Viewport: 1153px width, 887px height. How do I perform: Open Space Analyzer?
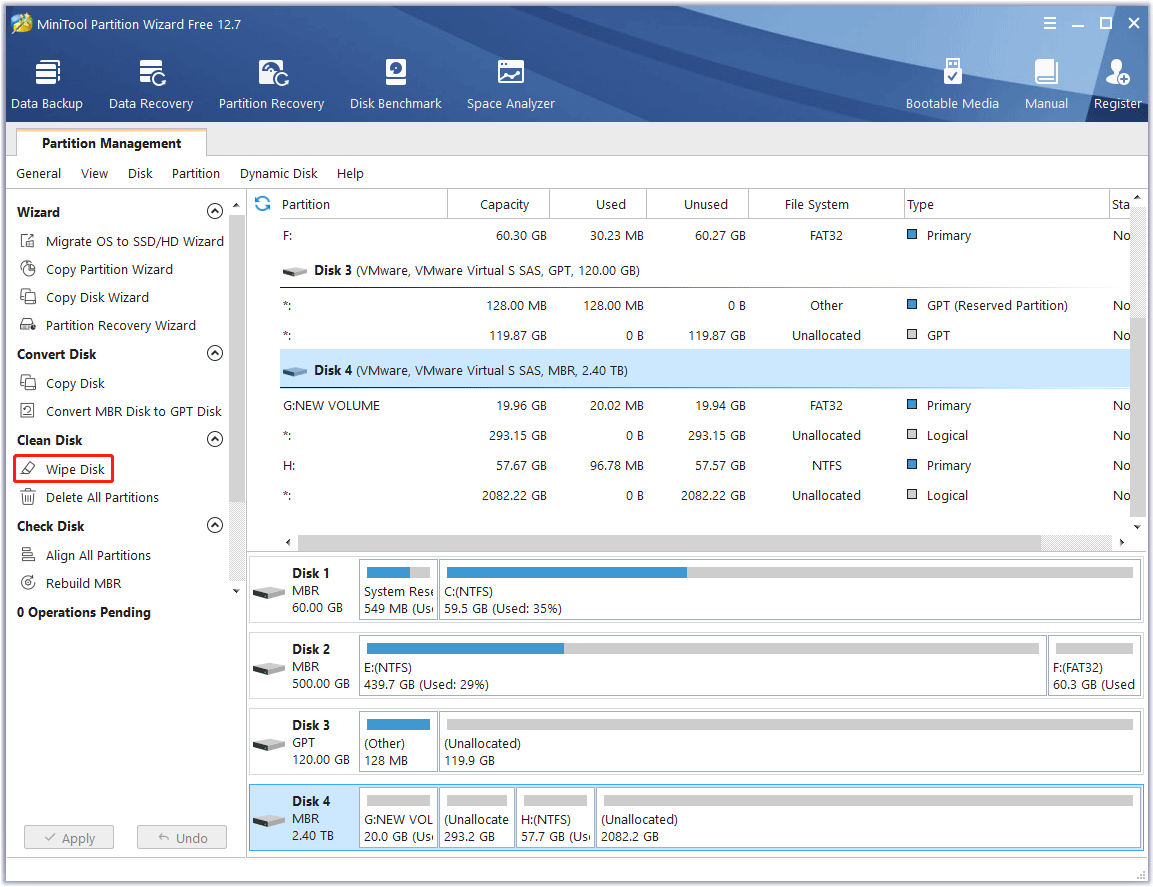(x=510, y=85)
